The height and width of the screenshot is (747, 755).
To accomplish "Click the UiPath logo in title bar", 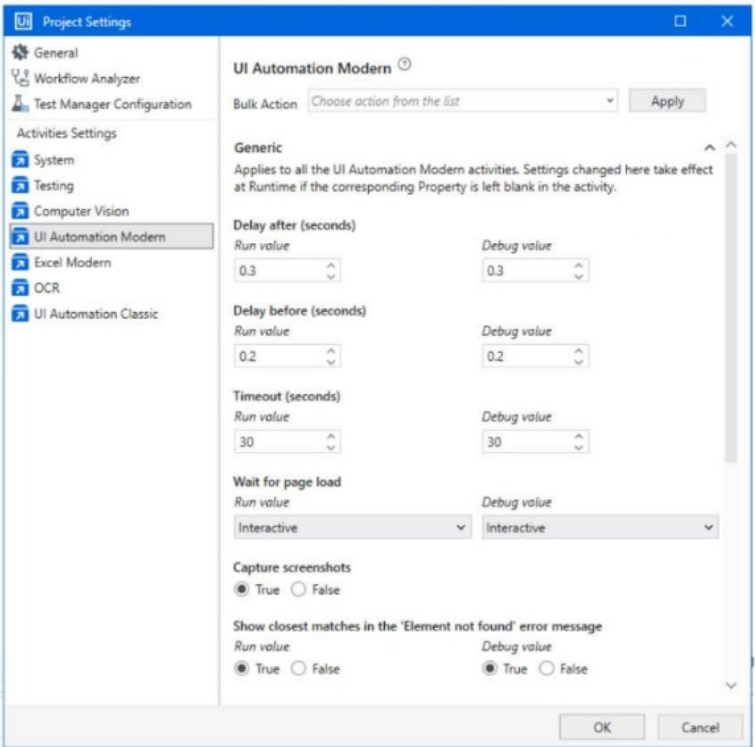I will click(23, 21).
